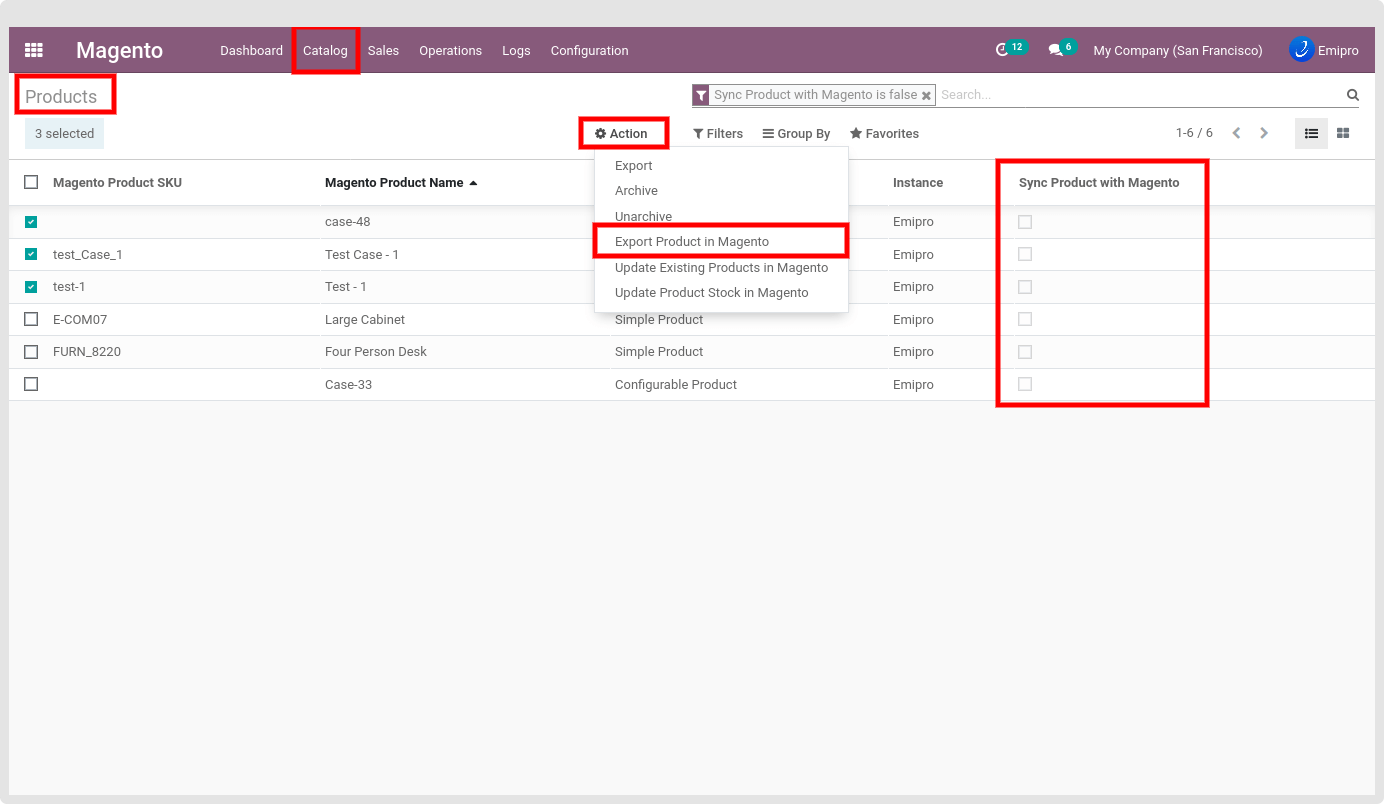Remove the Sync Product with Magento filter facet

point(927,96)
